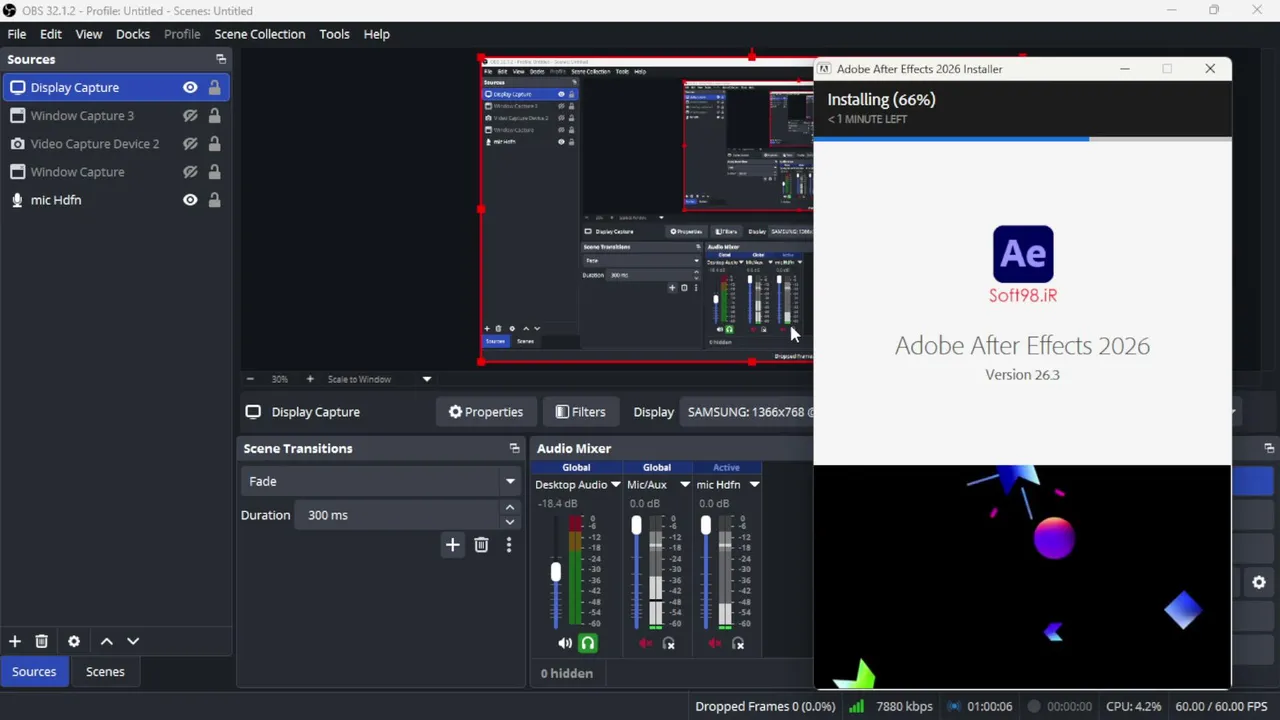Viewport: 1280px width, 720px height.
Task: Click the Ae logo in the installer
Action: tap(1023, 254)
